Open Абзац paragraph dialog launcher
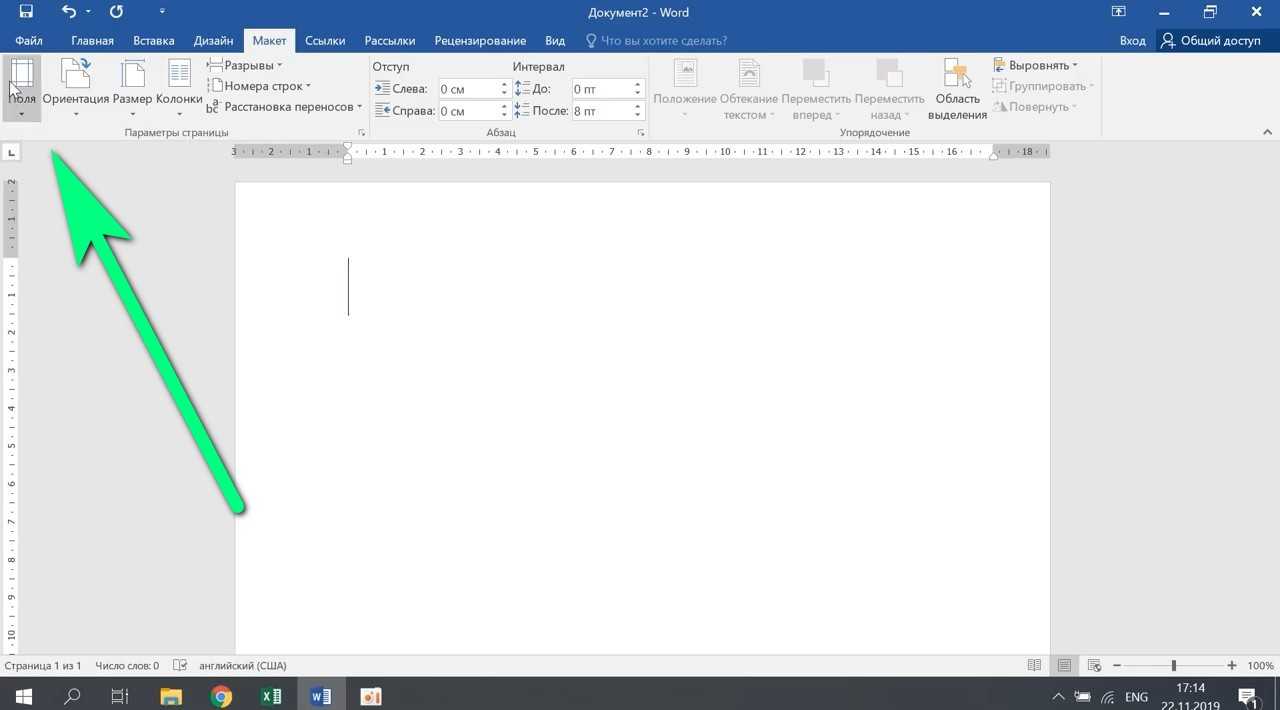This screenshot has width=1280, height=710. coord(640,133)
